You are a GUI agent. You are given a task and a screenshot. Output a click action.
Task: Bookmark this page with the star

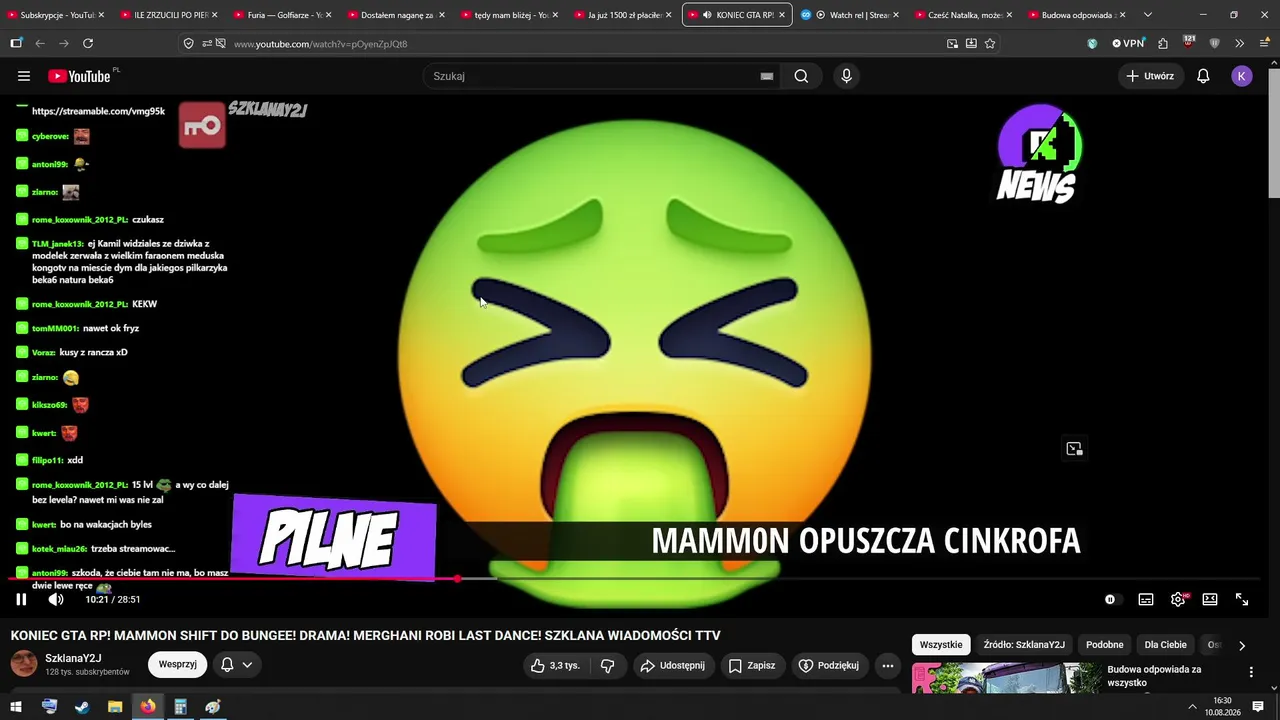click(990, 44)
